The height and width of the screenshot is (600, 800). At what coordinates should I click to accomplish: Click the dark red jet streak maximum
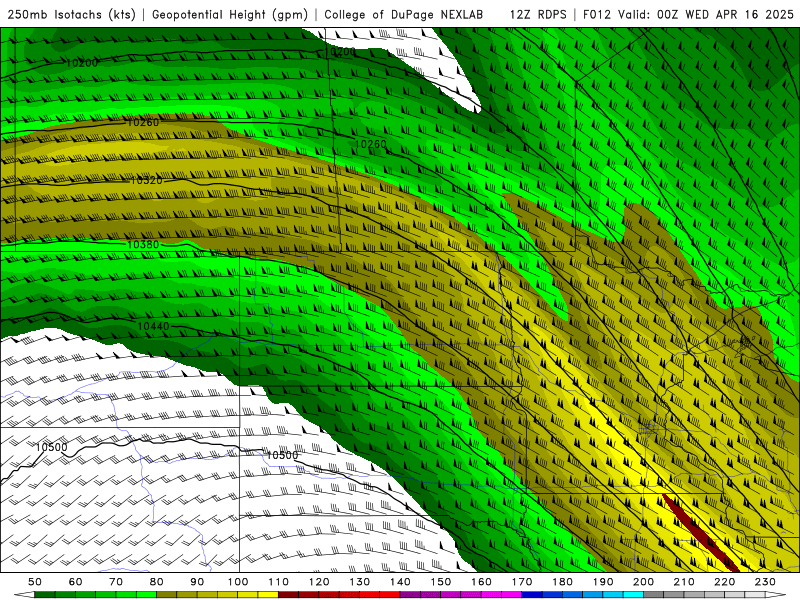700,533
